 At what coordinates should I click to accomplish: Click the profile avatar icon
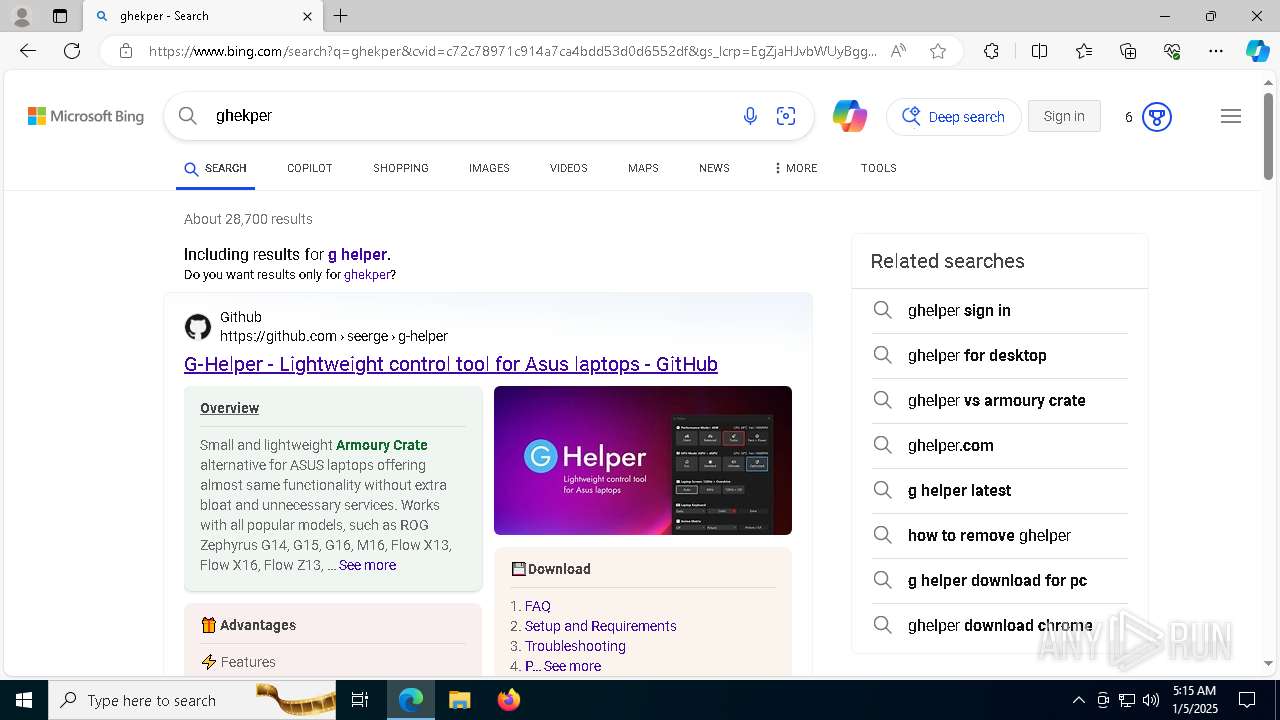(x=22, y=16)
